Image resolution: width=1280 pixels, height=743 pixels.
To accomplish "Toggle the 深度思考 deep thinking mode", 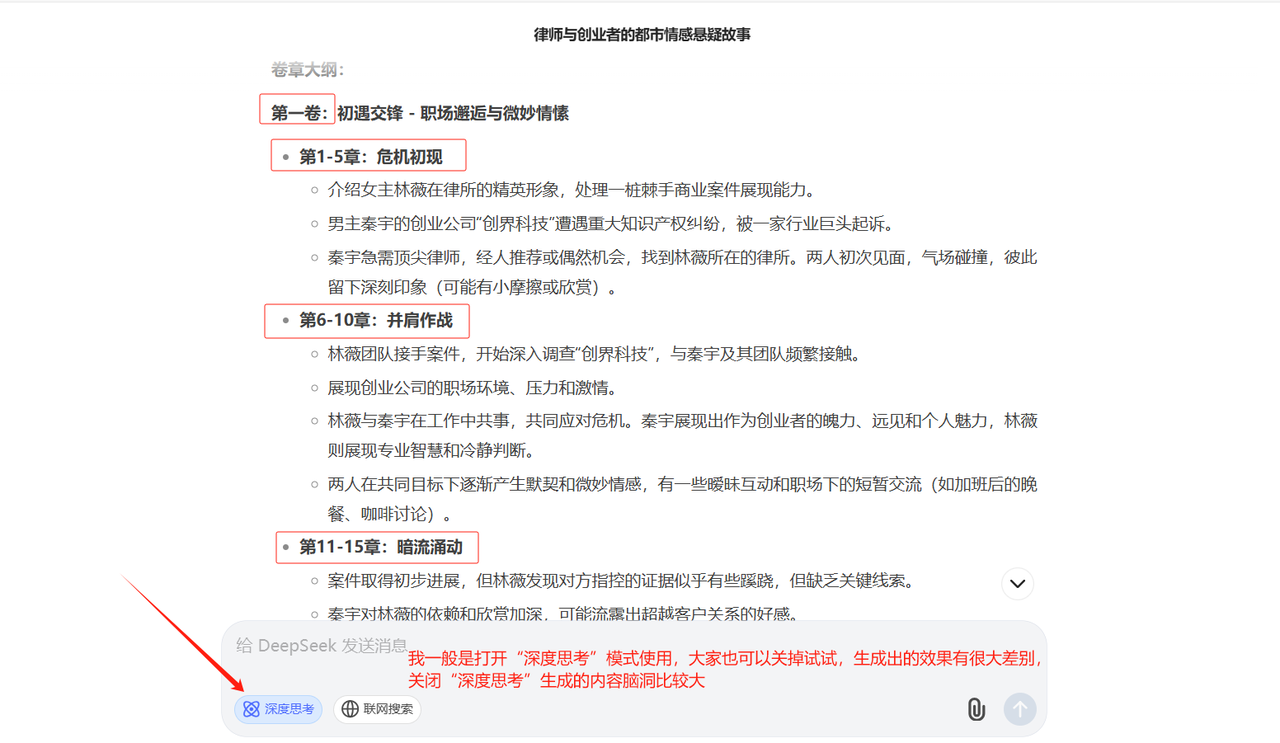I will (279, 709).
